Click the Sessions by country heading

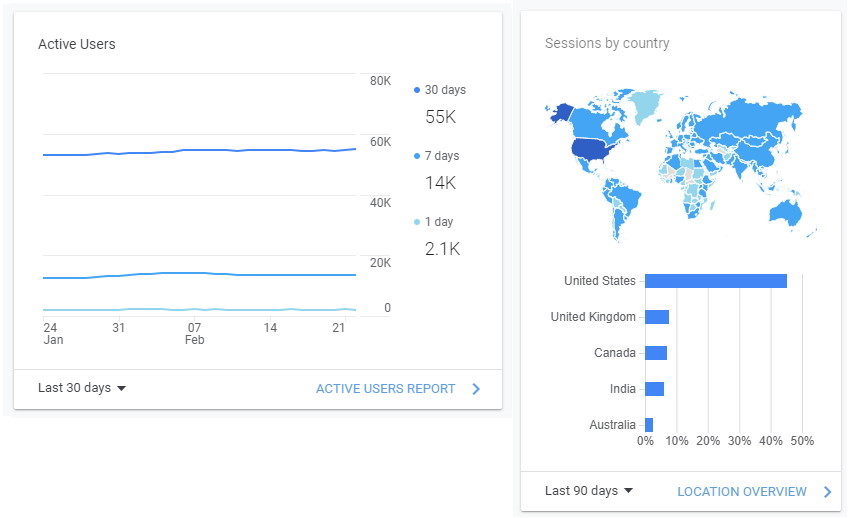[x=607, y=44]
